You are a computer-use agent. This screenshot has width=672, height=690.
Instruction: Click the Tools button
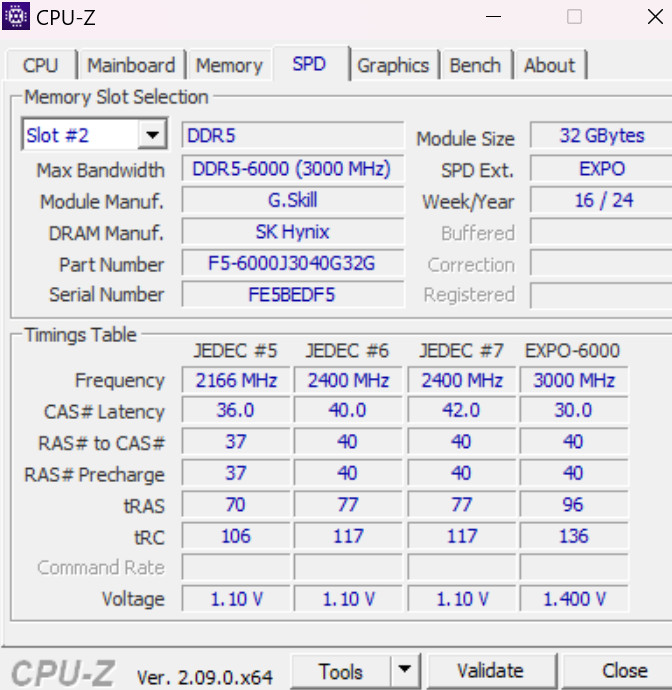341,672
